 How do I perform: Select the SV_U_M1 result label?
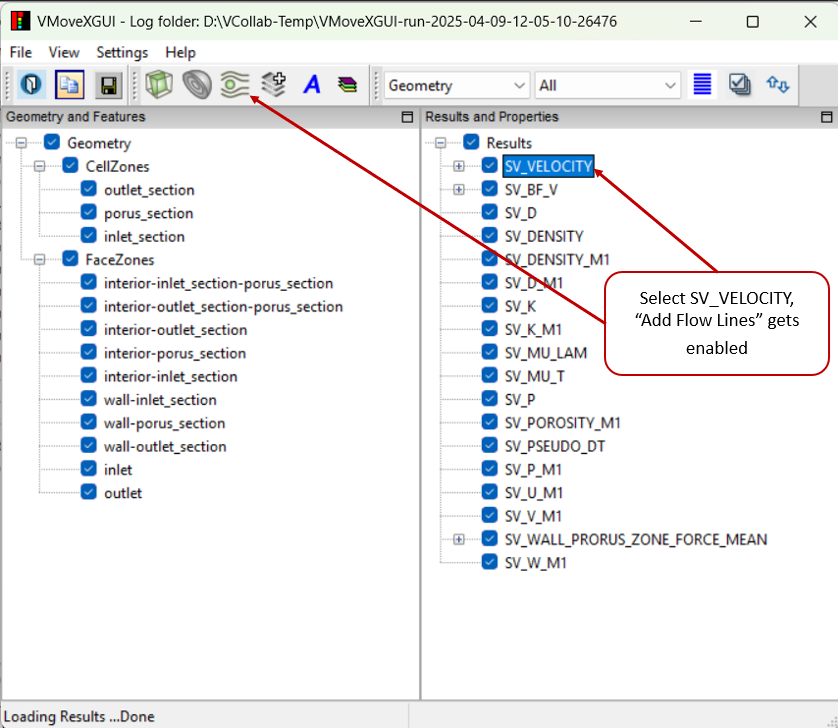coord(533,493)
